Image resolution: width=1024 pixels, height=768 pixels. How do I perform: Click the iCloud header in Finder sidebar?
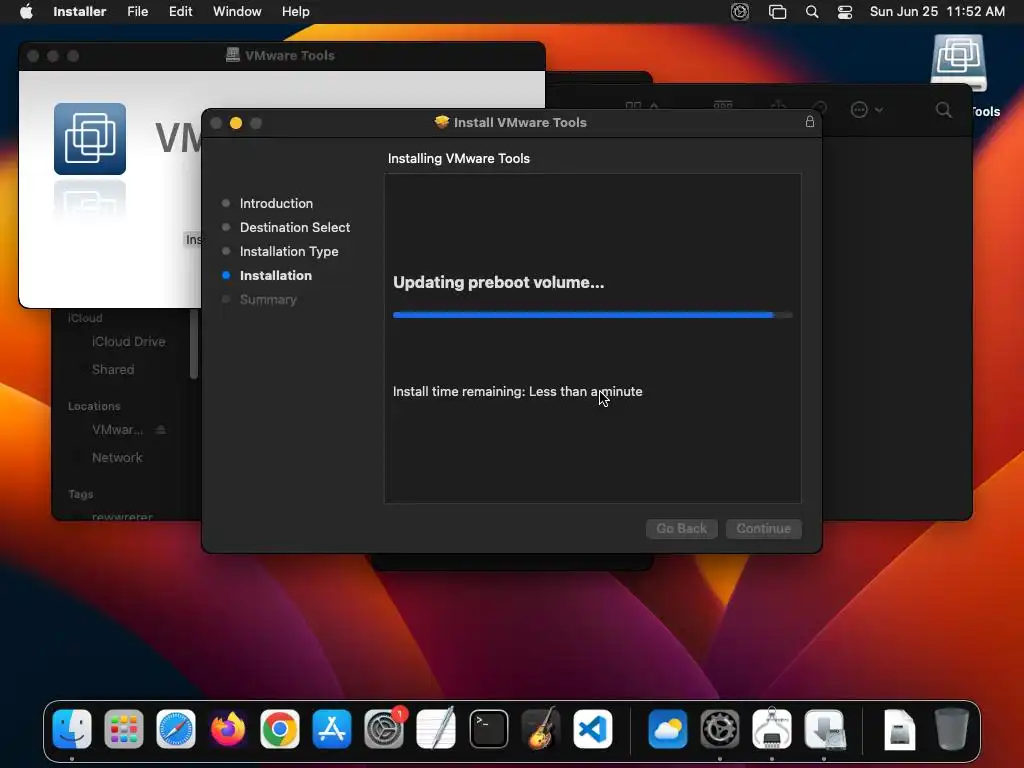point(85,318)
